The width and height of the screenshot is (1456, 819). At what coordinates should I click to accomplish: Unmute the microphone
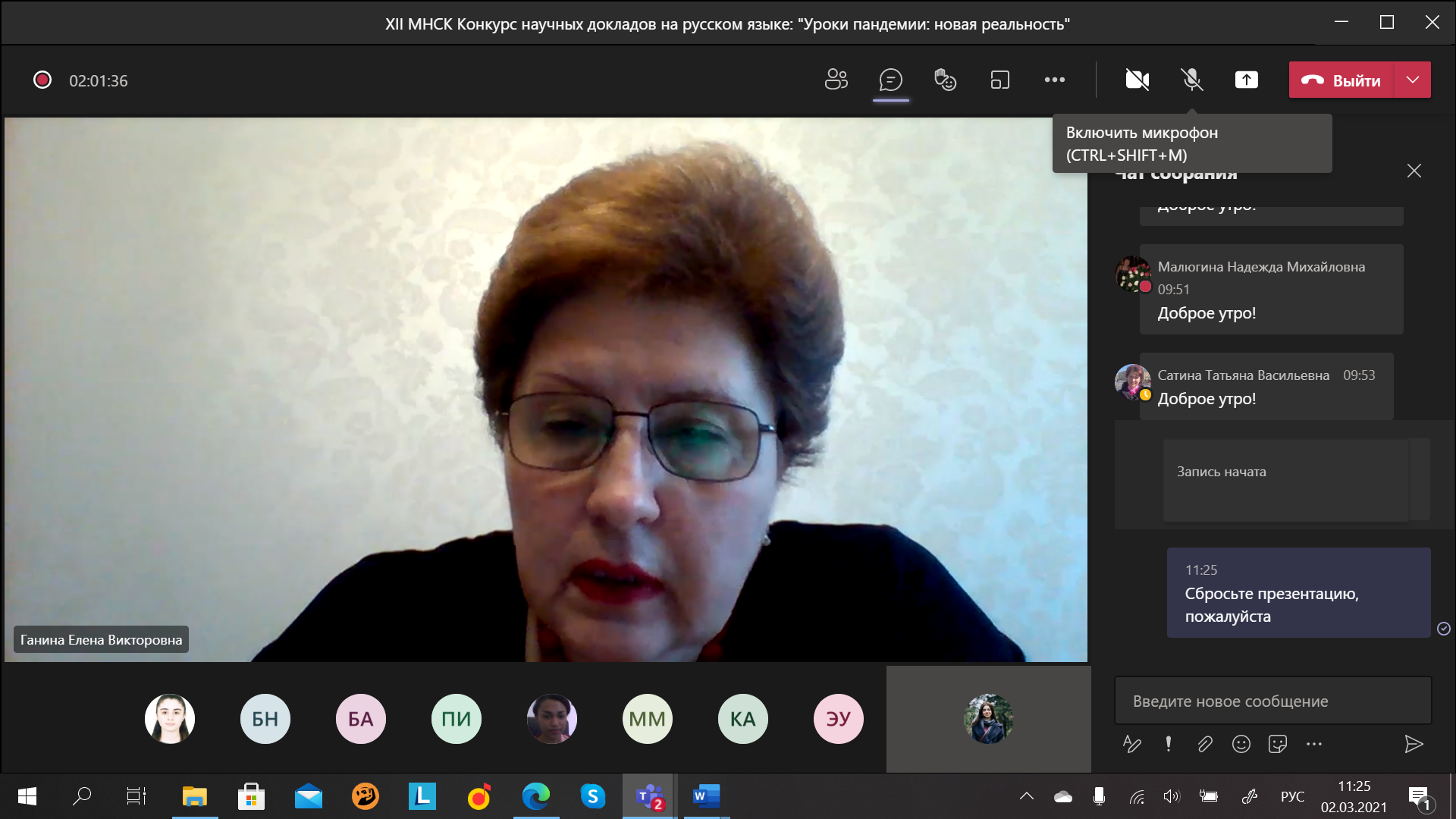click(1192, 80)
